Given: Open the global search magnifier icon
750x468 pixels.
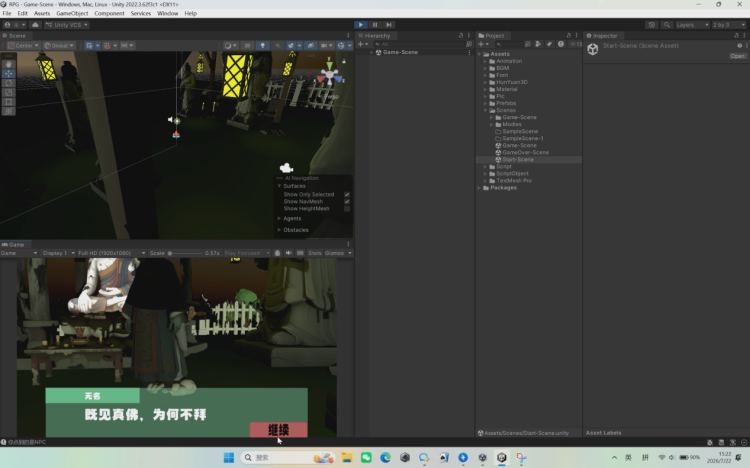Looking at the screenshot, I should [667, 25].
